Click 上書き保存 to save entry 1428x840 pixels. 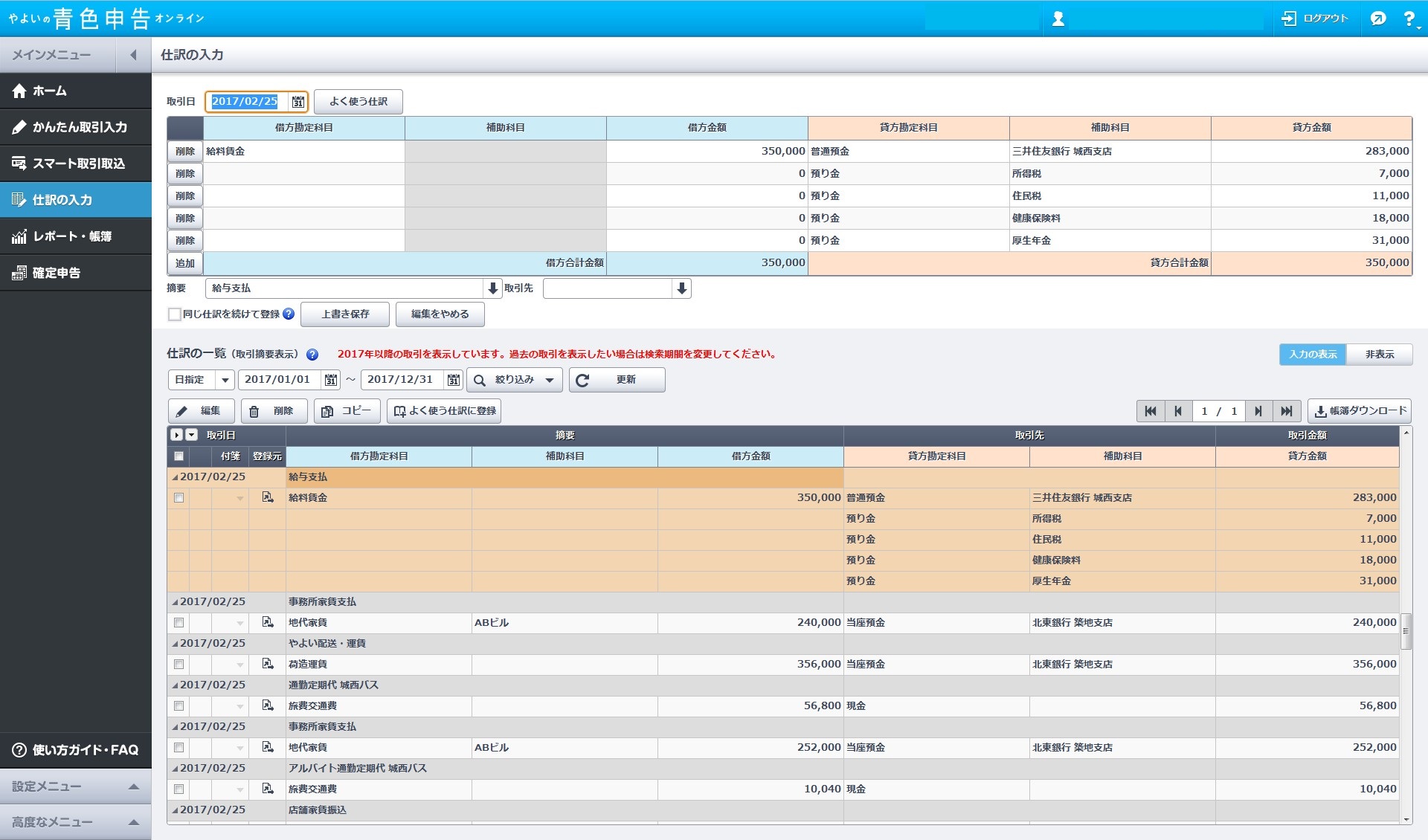(x=345, y=314)
